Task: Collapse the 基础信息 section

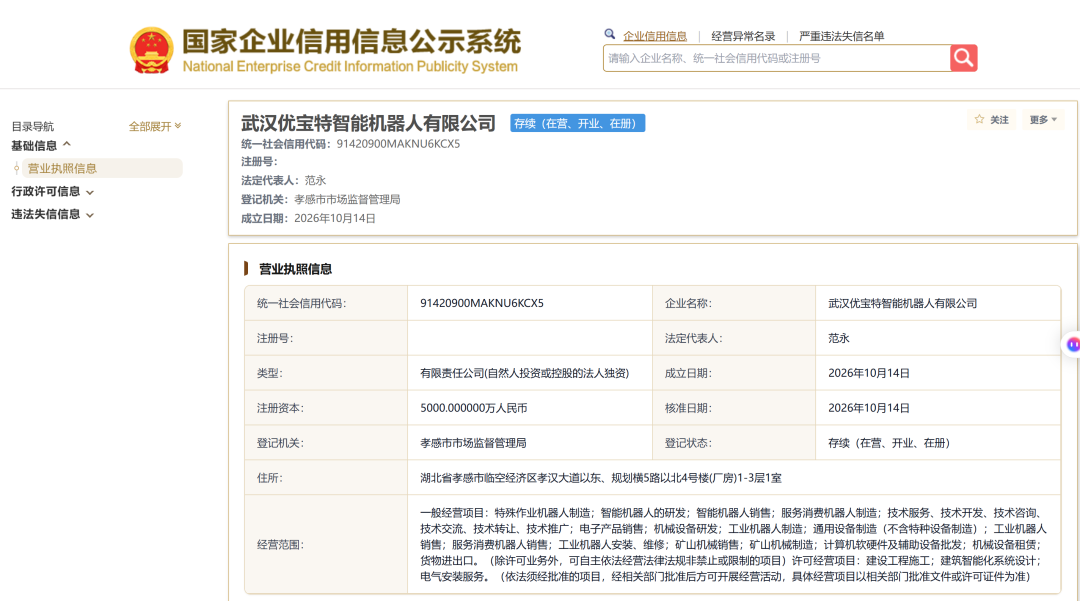Action: (x=41, y=145)
